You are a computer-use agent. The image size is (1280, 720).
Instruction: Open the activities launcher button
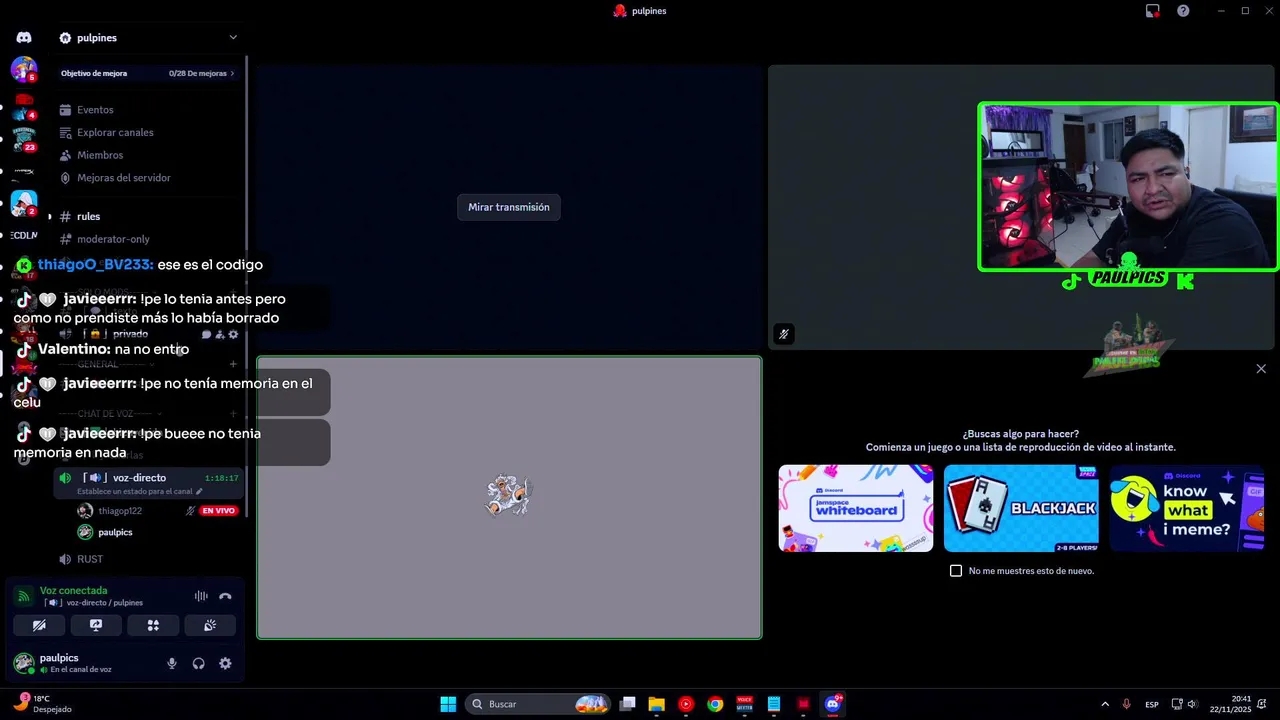[153, 625]
